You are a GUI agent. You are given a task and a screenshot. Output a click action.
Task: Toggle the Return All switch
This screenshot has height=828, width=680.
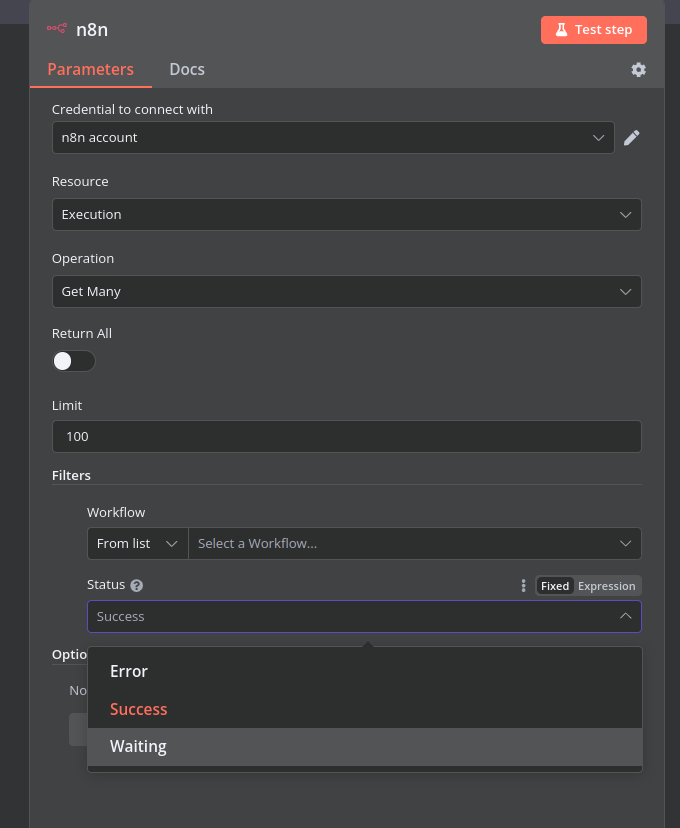(x=74, y=361)
